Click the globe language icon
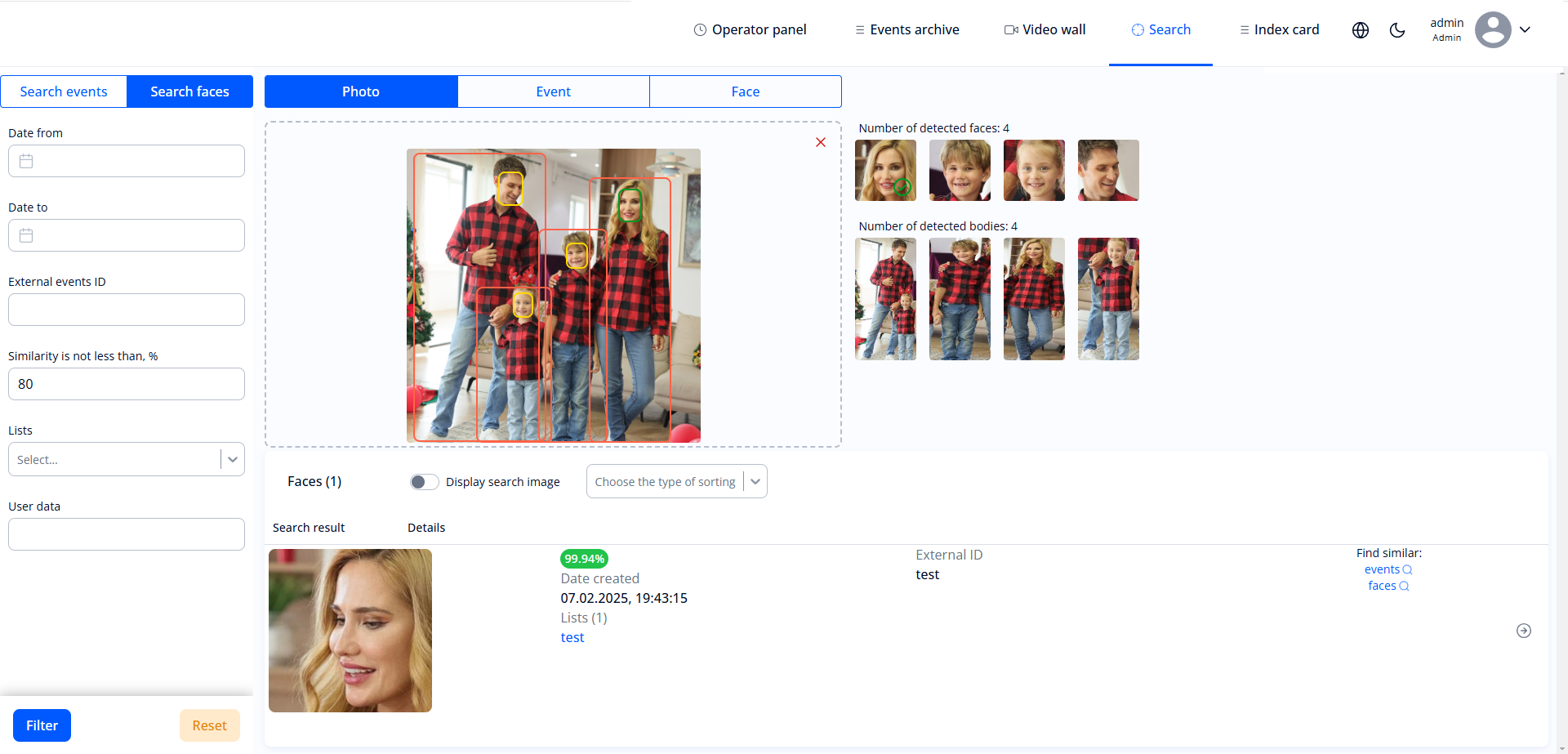 click(1360, 30)
